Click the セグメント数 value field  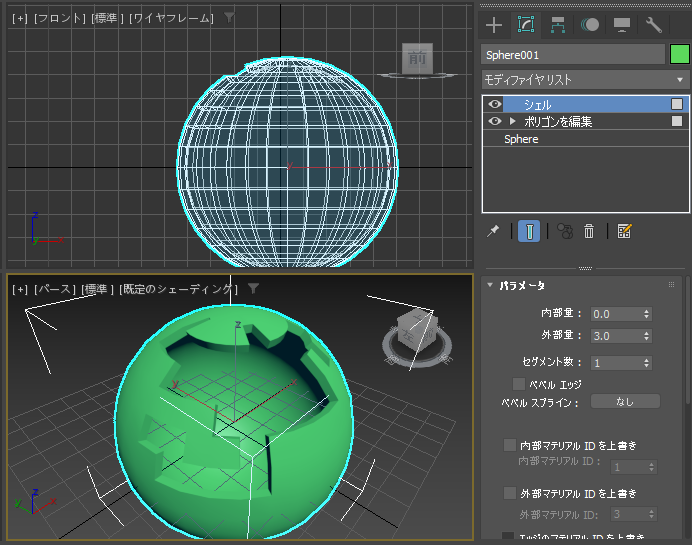click(x=617, y=363)
